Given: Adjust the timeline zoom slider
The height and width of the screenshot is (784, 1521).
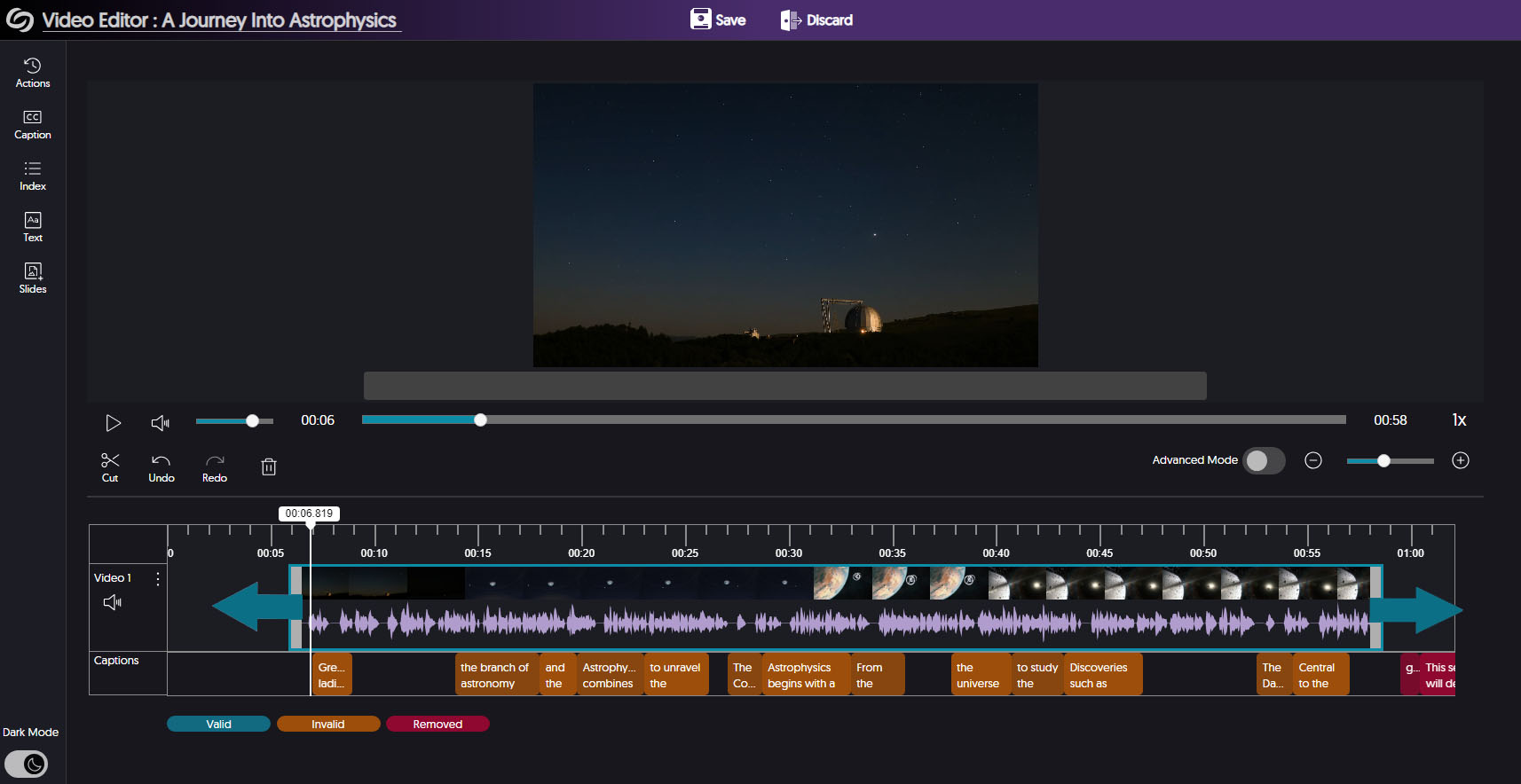Looking at the screenshot, I should coord(1390,461).
